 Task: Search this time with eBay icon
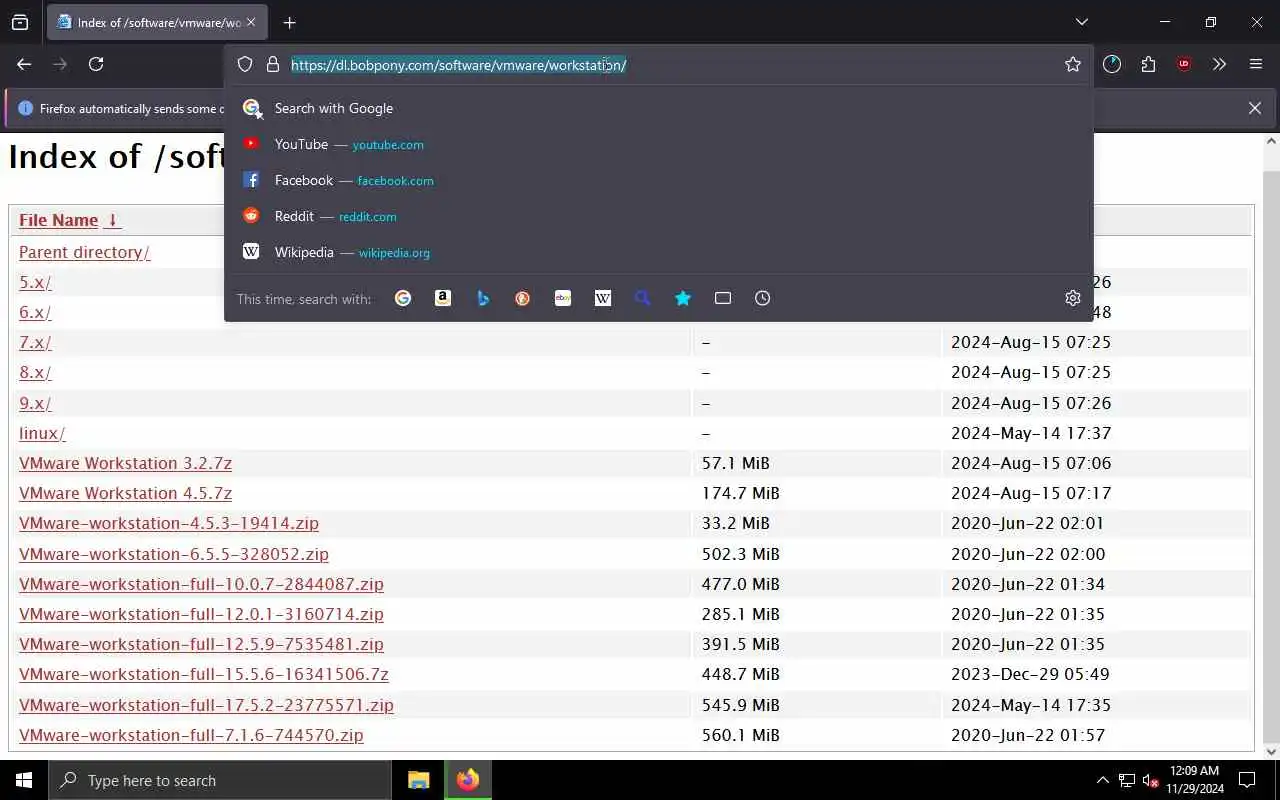click(563, 298)
